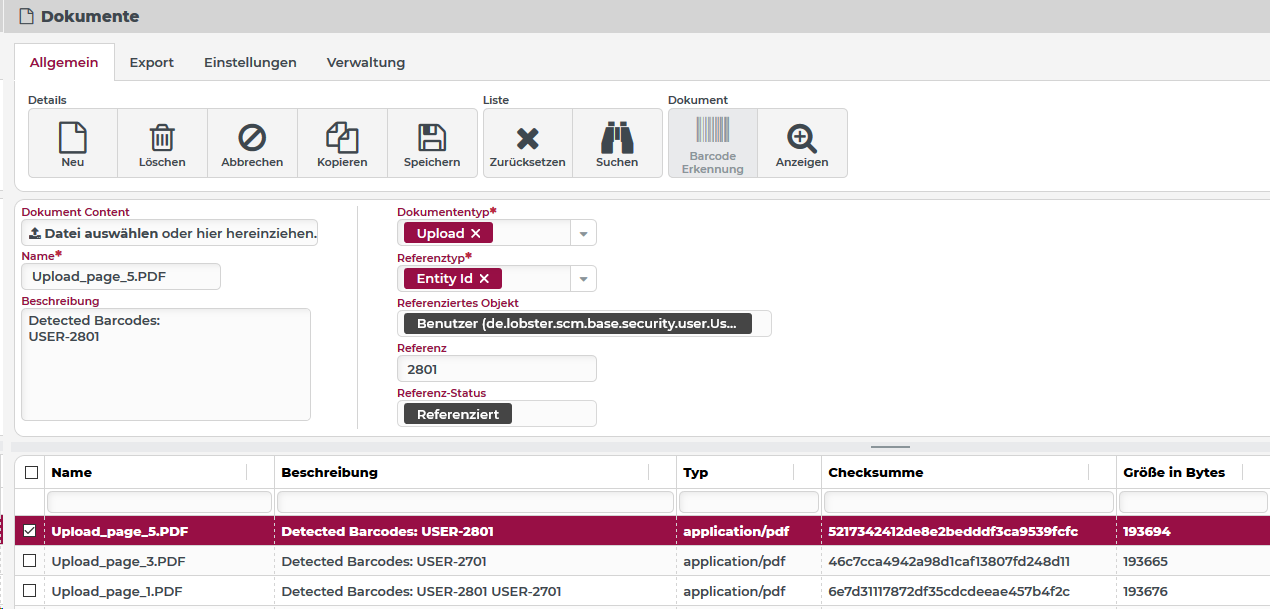
Task: Click the Neu document icon
Action: (x=73, y=137)
